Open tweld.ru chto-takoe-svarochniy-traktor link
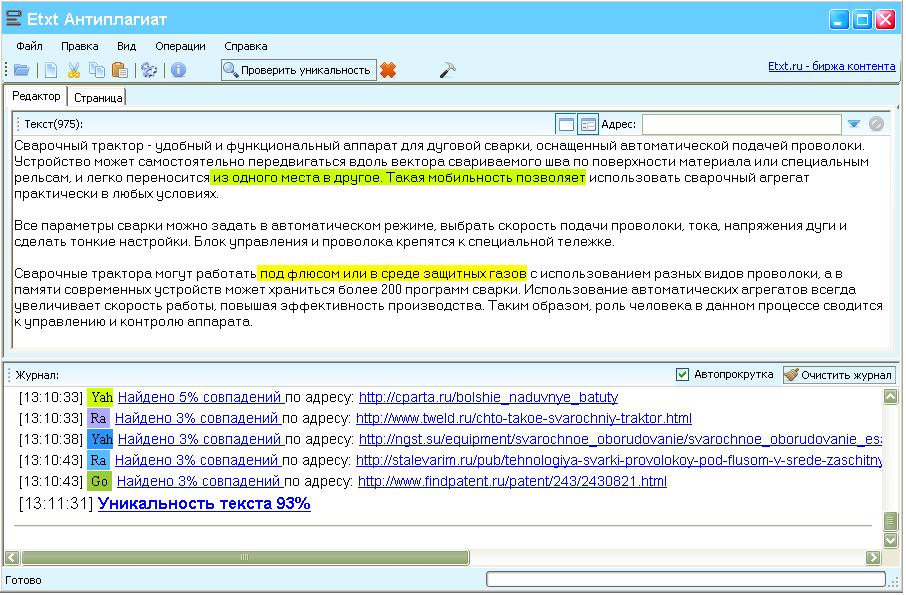Image resolution: width=906 pixels, height=595 pixels. click(x=523, y=418)
